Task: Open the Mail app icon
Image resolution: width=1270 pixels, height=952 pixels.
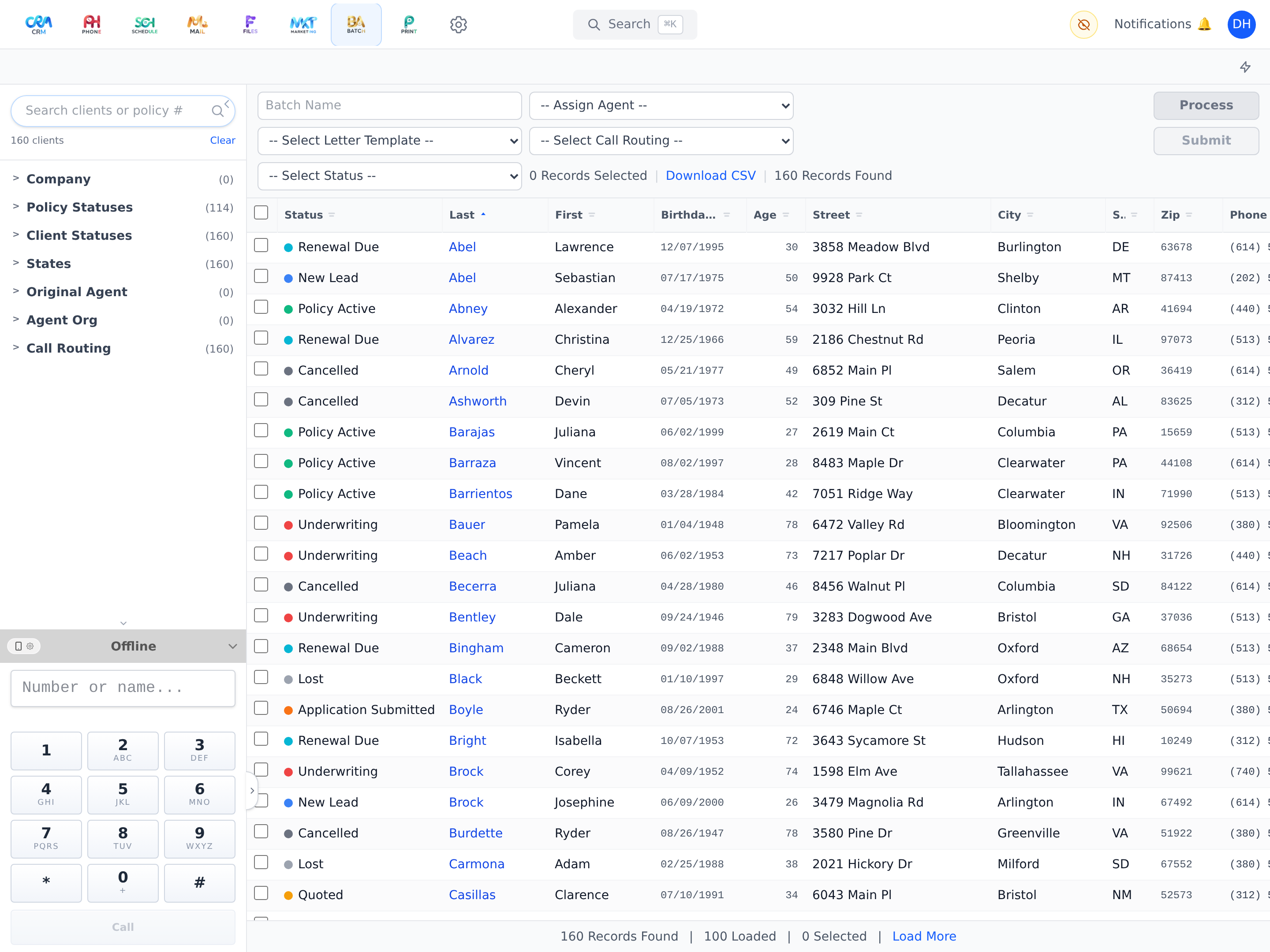Action: [198, 24]
